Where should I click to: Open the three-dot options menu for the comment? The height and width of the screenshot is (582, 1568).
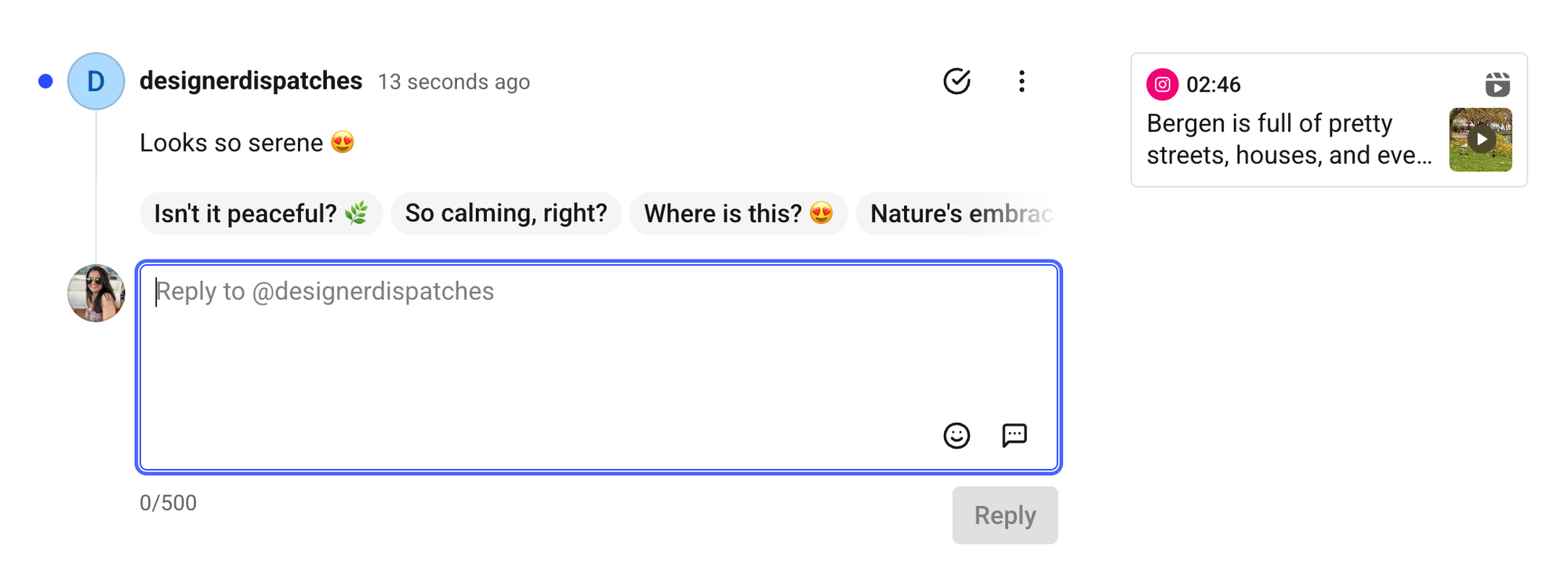1022,81
